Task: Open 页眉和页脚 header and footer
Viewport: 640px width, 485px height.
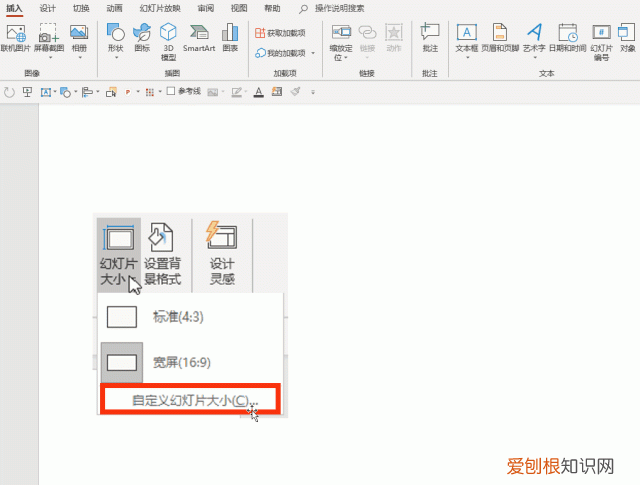Action: 500,38
